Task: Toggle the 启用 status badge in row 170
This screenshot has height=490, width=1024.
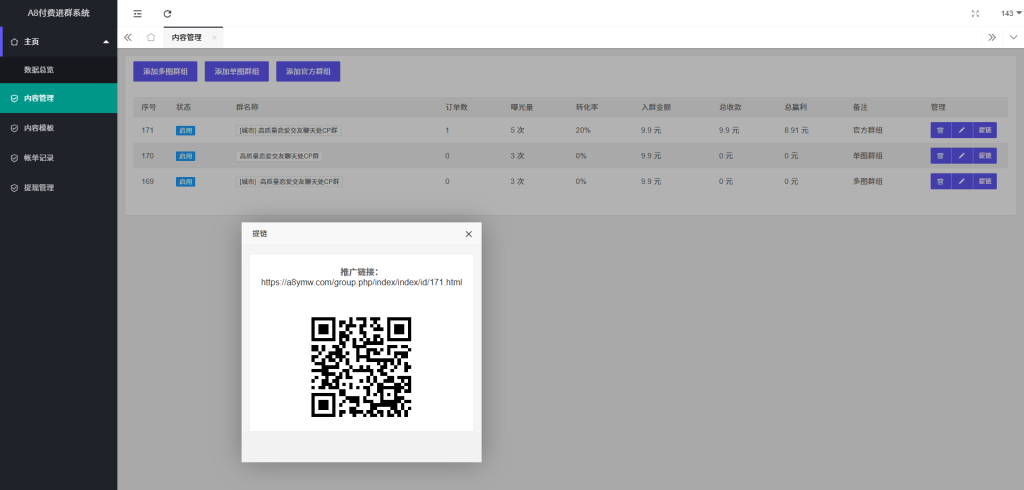Action: pos(185,156)
